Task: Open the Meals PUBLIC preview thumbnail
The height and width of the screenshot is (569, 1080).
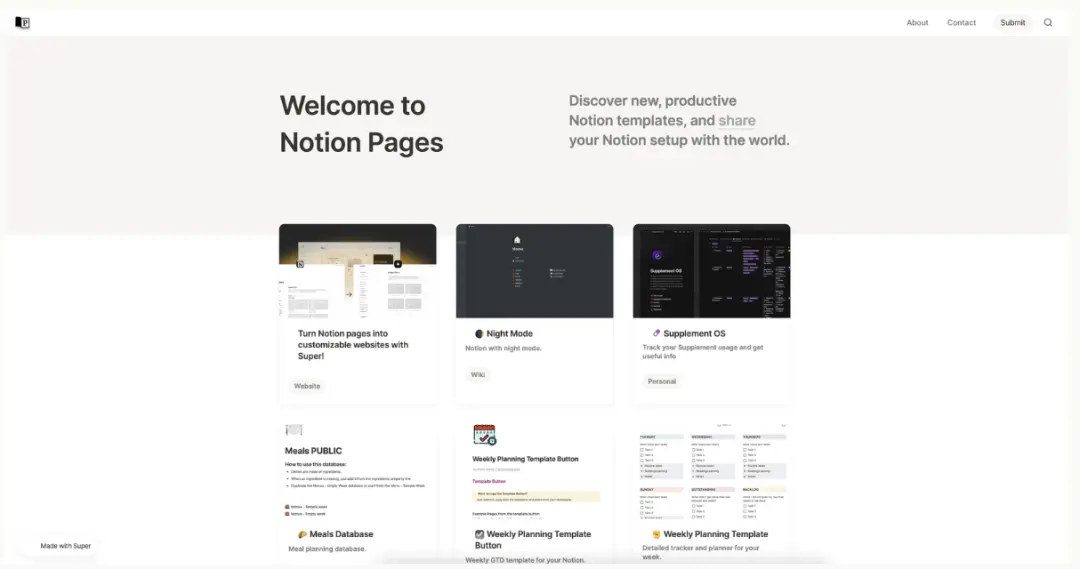Action: point(357,471)
